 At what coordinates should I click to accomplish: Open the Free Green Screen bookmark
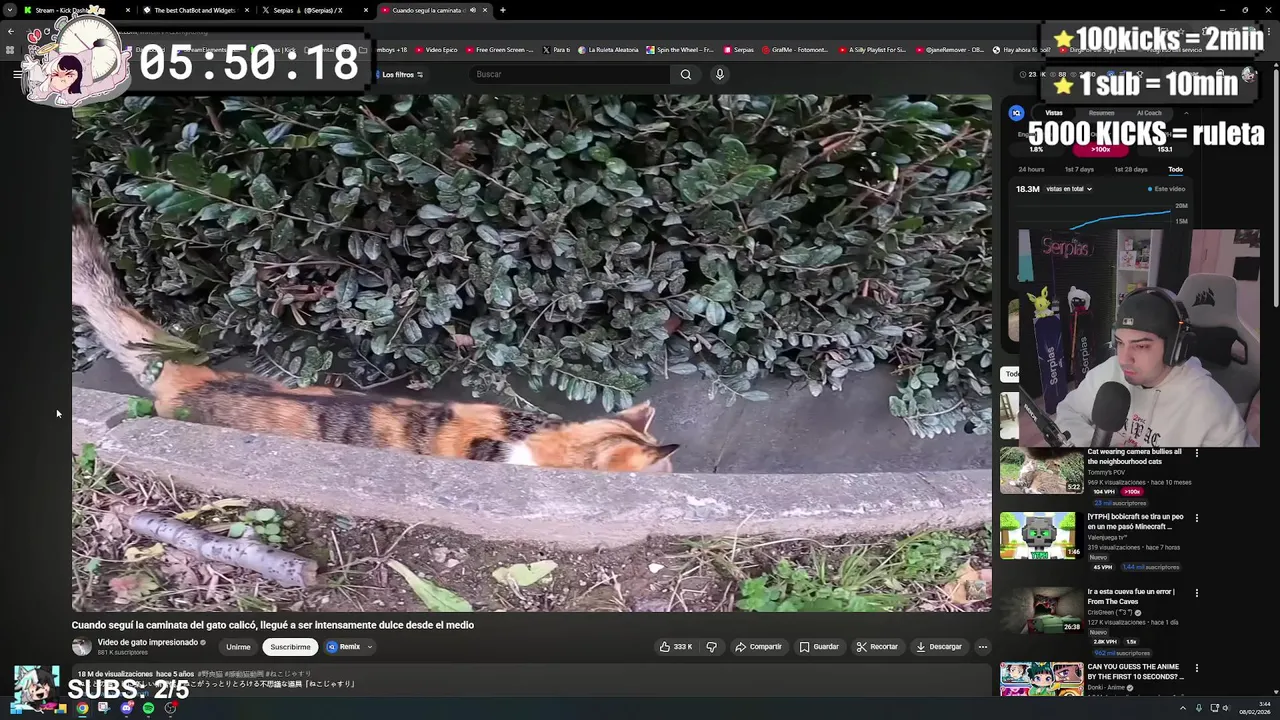[x=499, y=49]
